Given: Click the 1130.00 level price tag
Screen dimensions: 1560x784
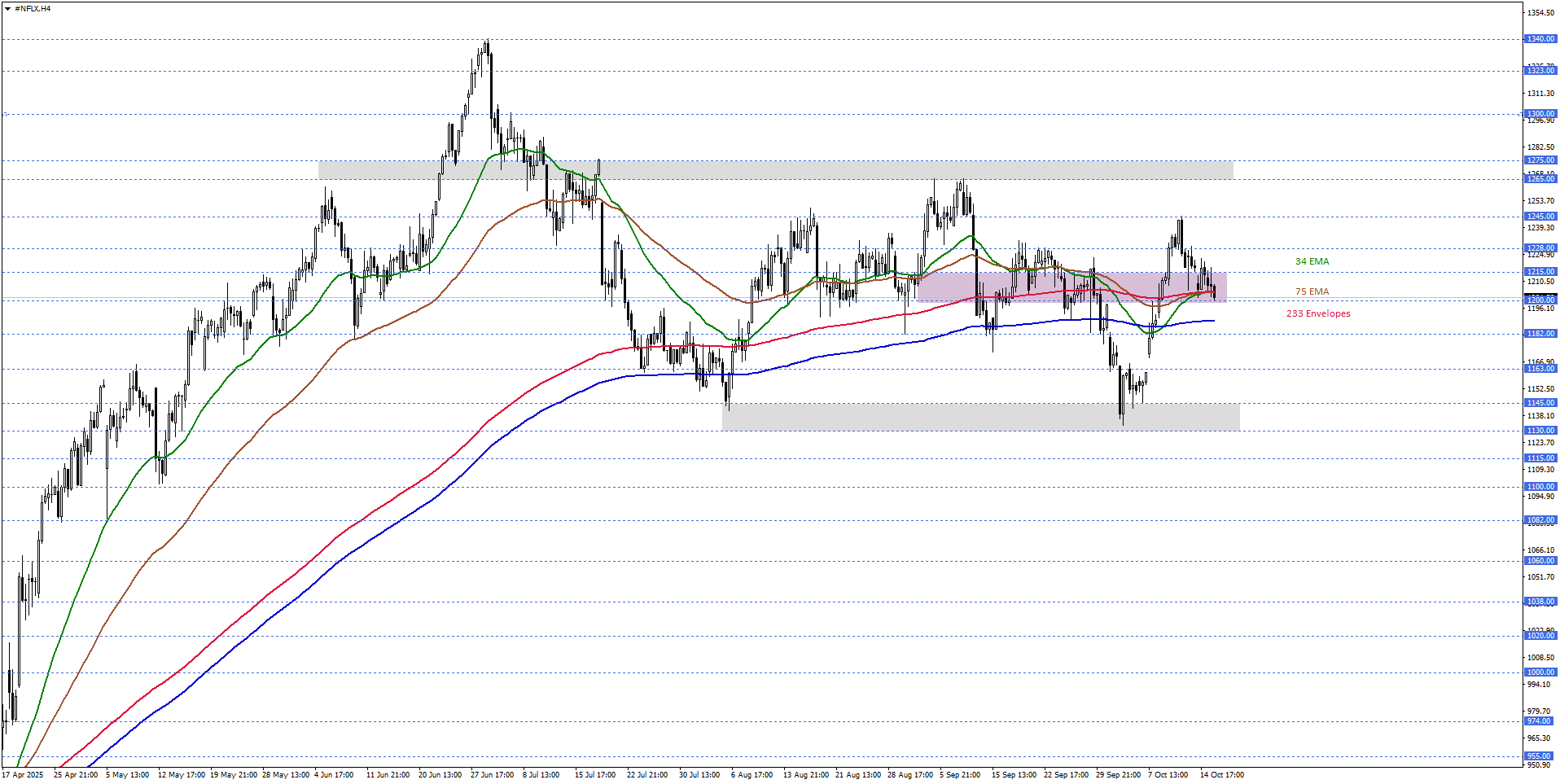Looking at the screenshot, I should pyautogui.click(x=1540, y=431).
